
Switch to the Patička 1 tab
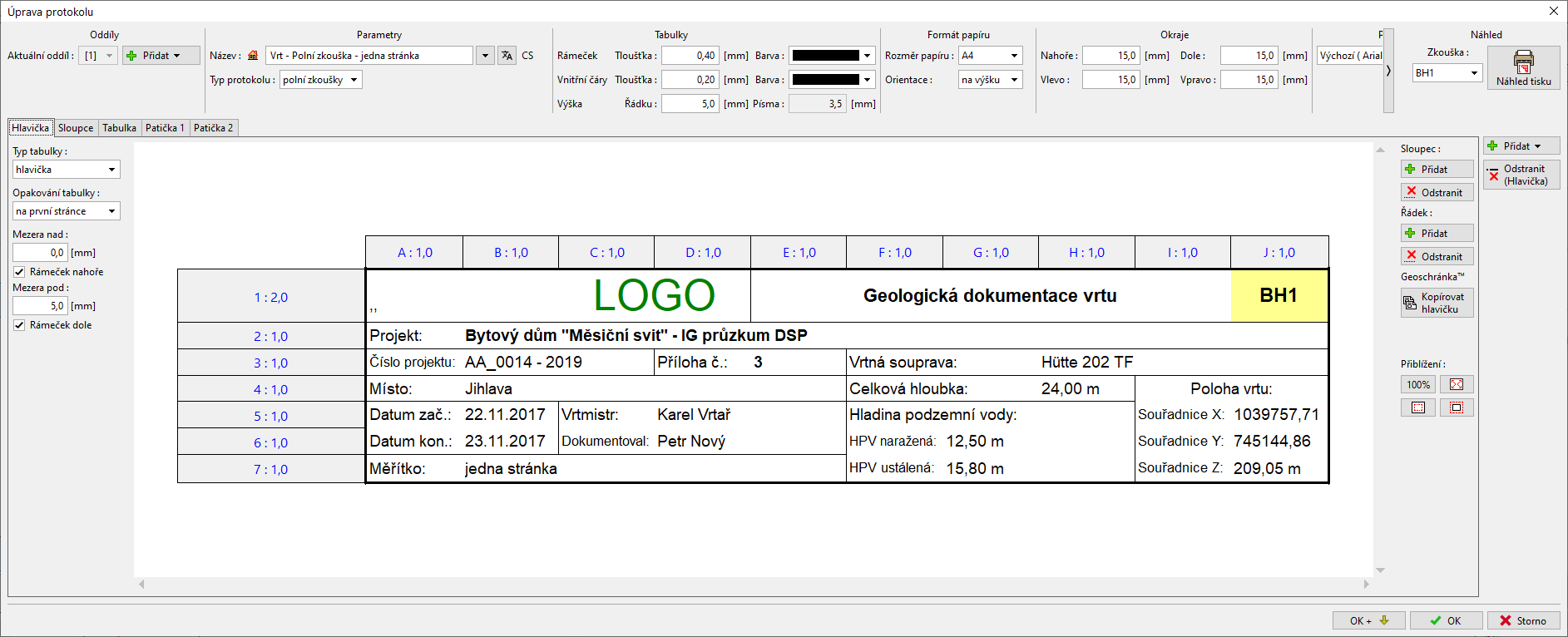pyautogui.click(x=165, y=128)
